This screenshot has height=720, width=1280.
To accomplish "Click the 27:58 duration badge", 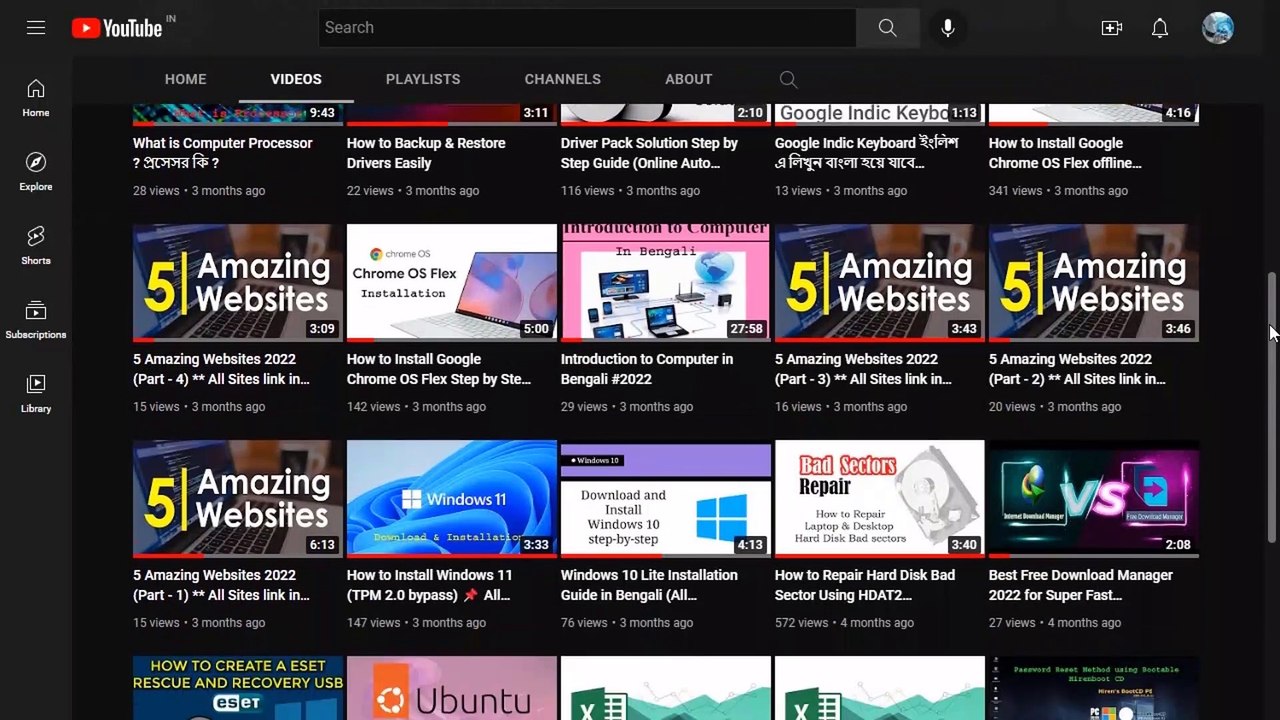I will coord(747,329).
